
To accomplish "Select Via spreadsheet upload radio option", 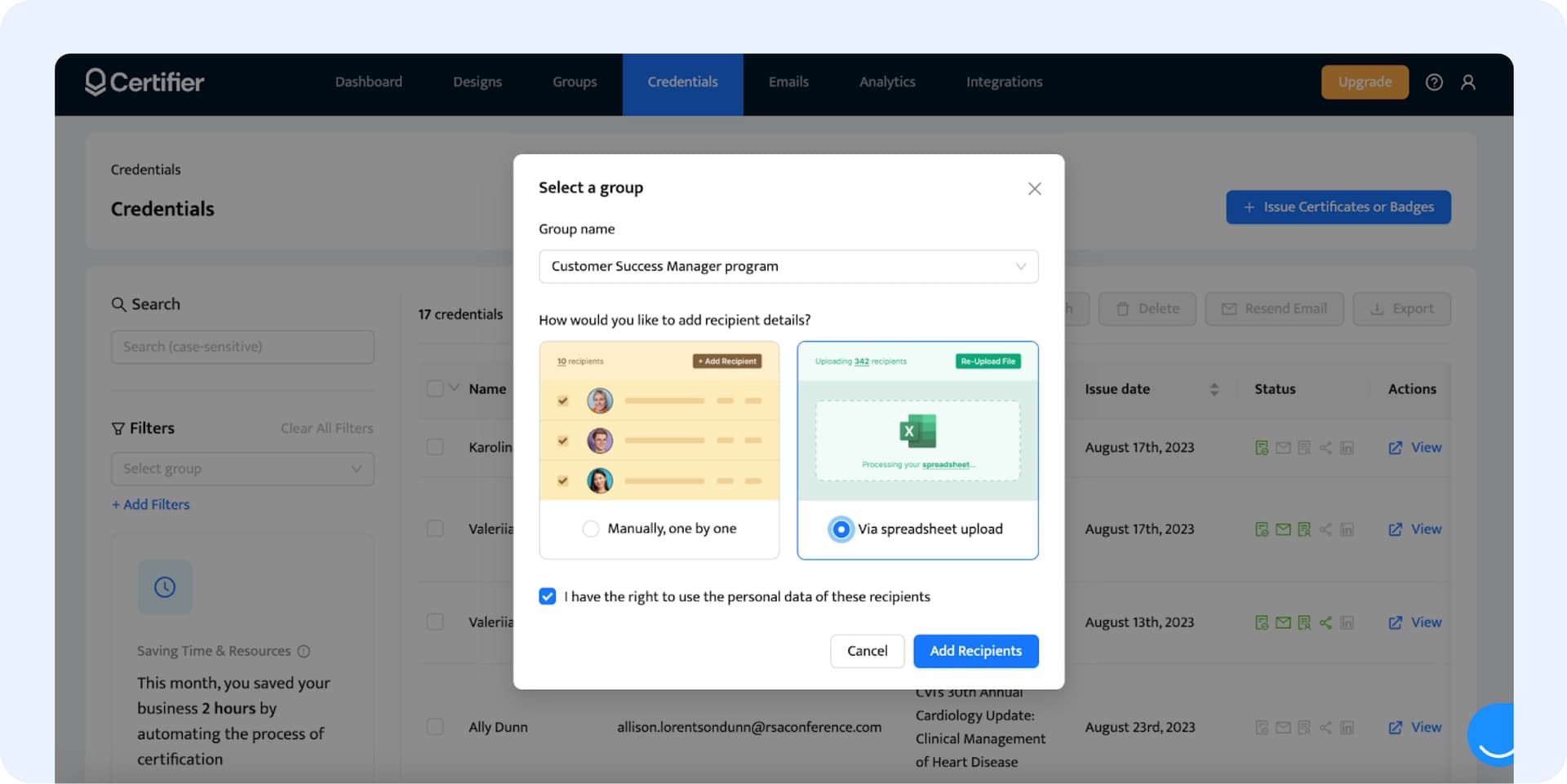I will tap(841, 529).
